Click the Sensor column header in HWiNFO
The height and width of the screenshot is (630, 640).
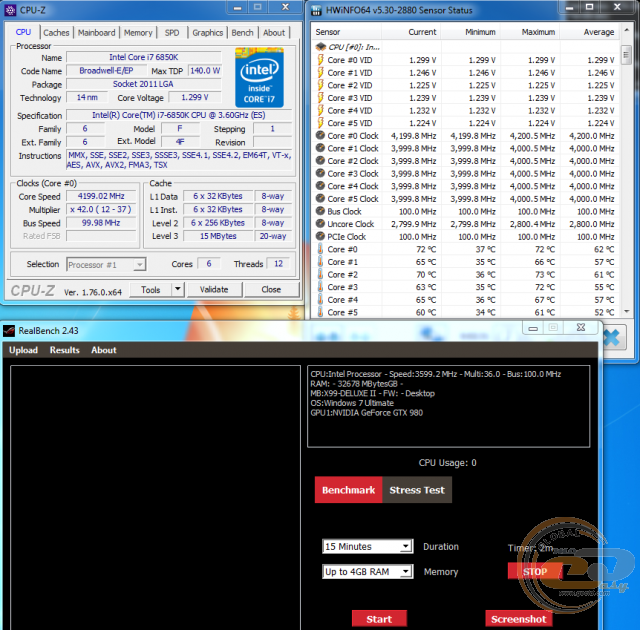(x=347, y=32)
